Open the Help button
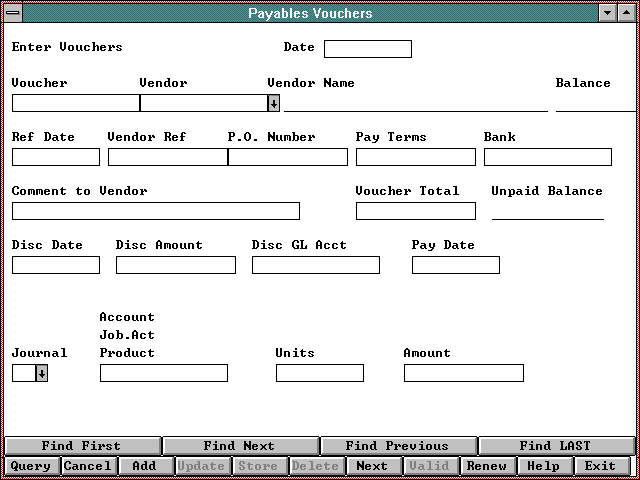Viewport: 640px width, 480px height. point(543,466)
